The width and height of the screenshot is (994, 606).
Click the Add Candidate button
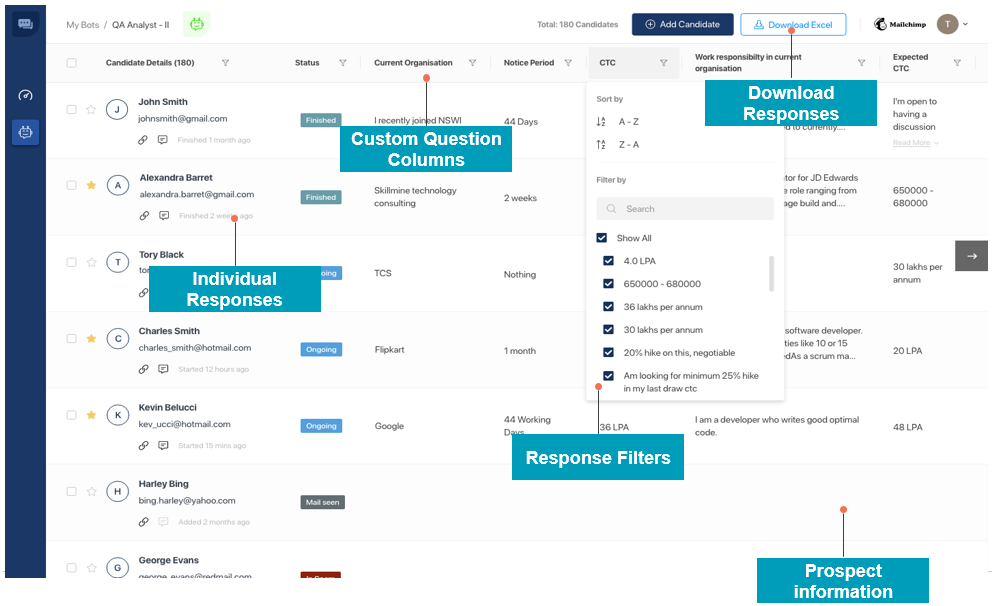pos(683,24)
